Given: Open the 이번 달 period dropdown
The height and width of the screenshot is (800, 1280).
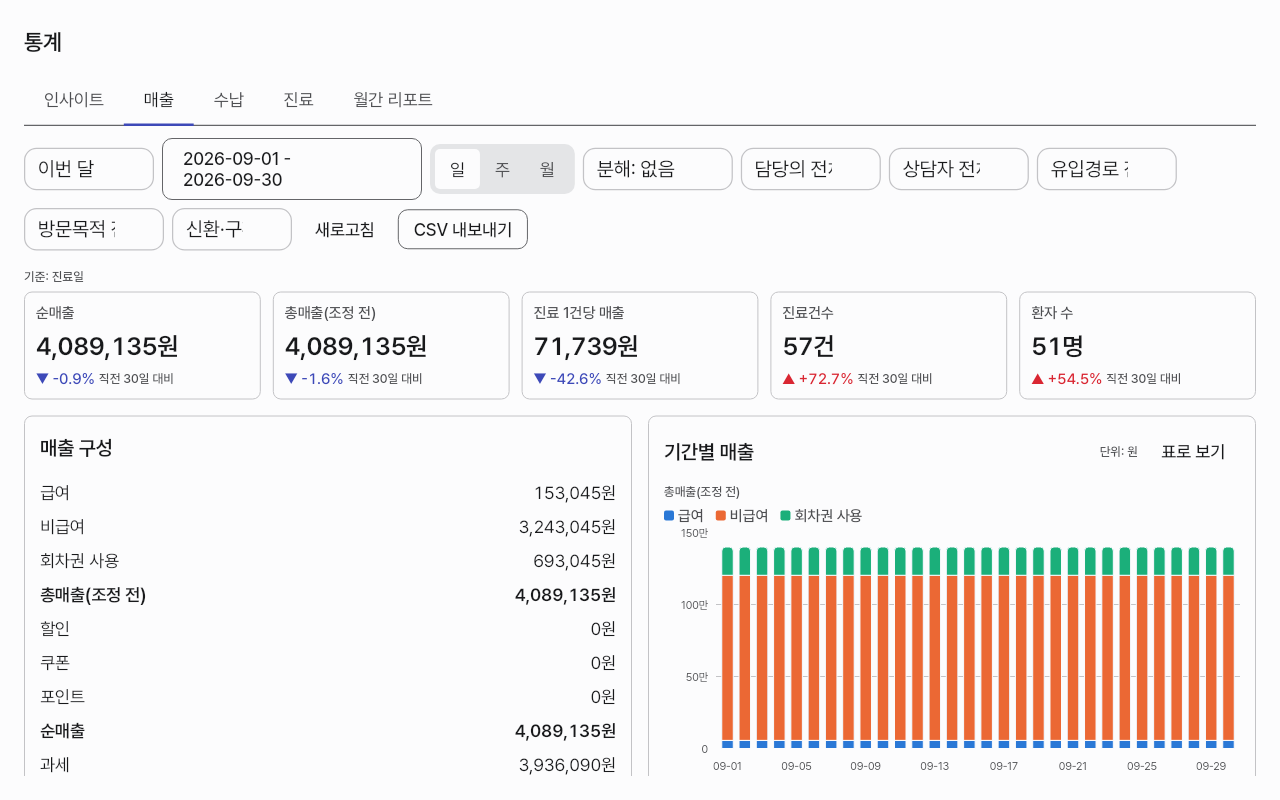Looking at the screenshot, I should click(89, 169).
